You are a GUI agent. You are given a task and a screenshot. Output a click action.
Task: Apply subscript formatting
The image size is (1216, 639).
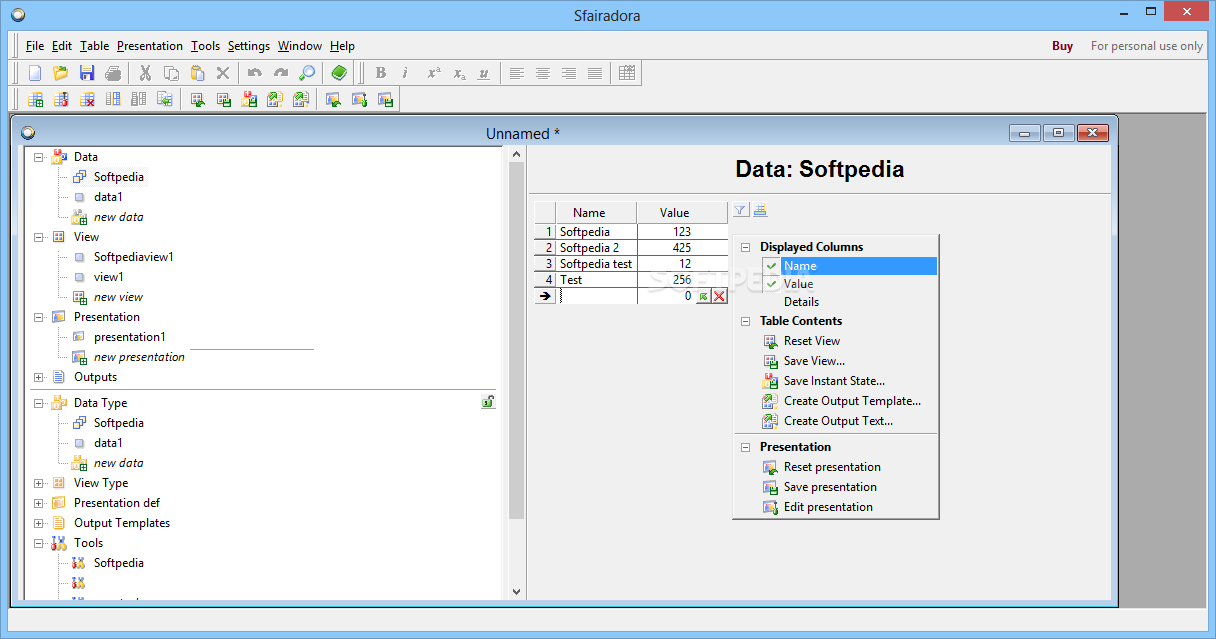pyautogui.click(x=459, y=73)
